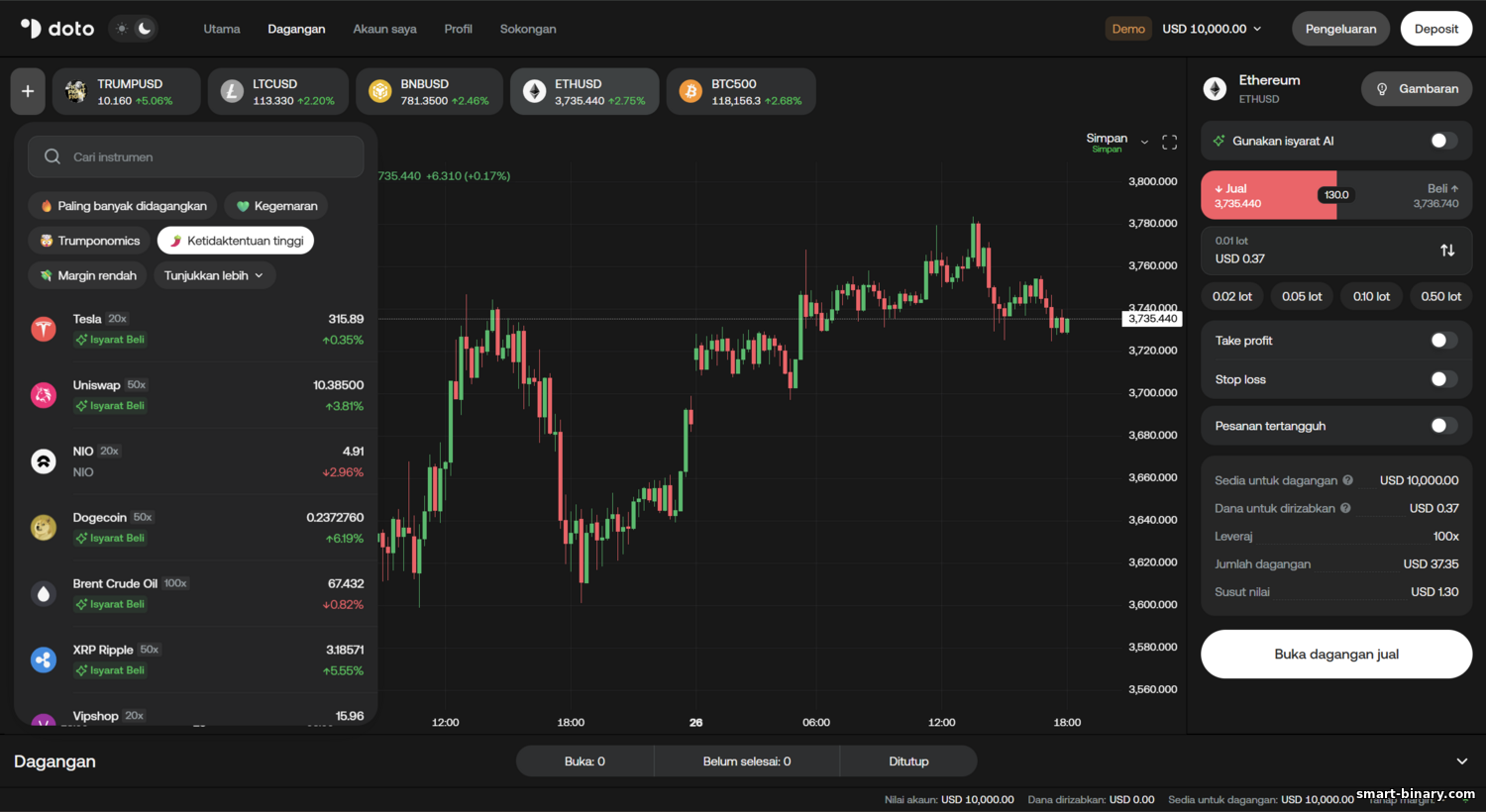Click the Dogecoin logo icon

(x=44, y=528)
